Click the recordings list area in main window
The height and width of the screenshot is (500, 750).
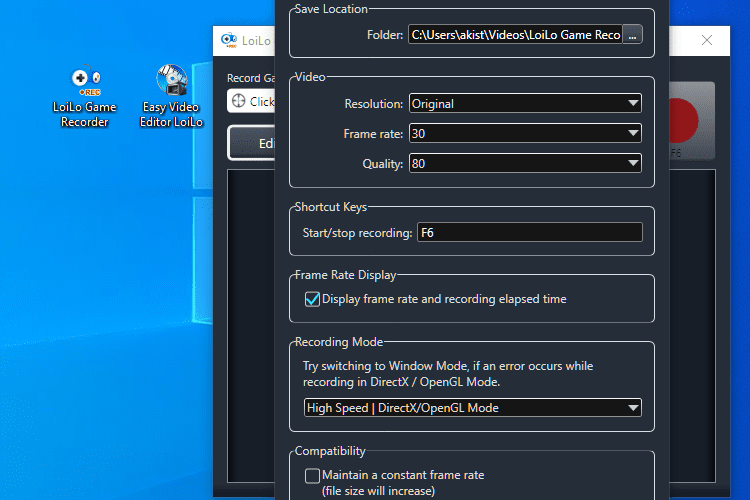pos(251,325)
